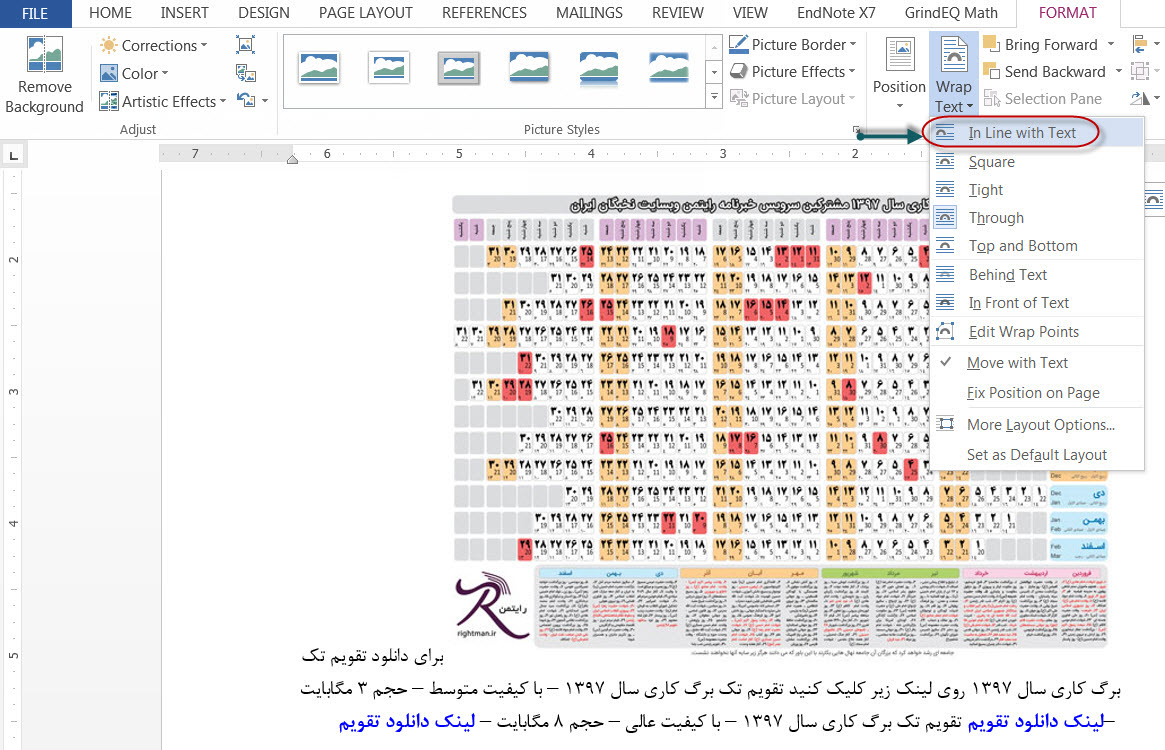
Task: Expand the Picture Styles gallery
Action: [714, 98]
